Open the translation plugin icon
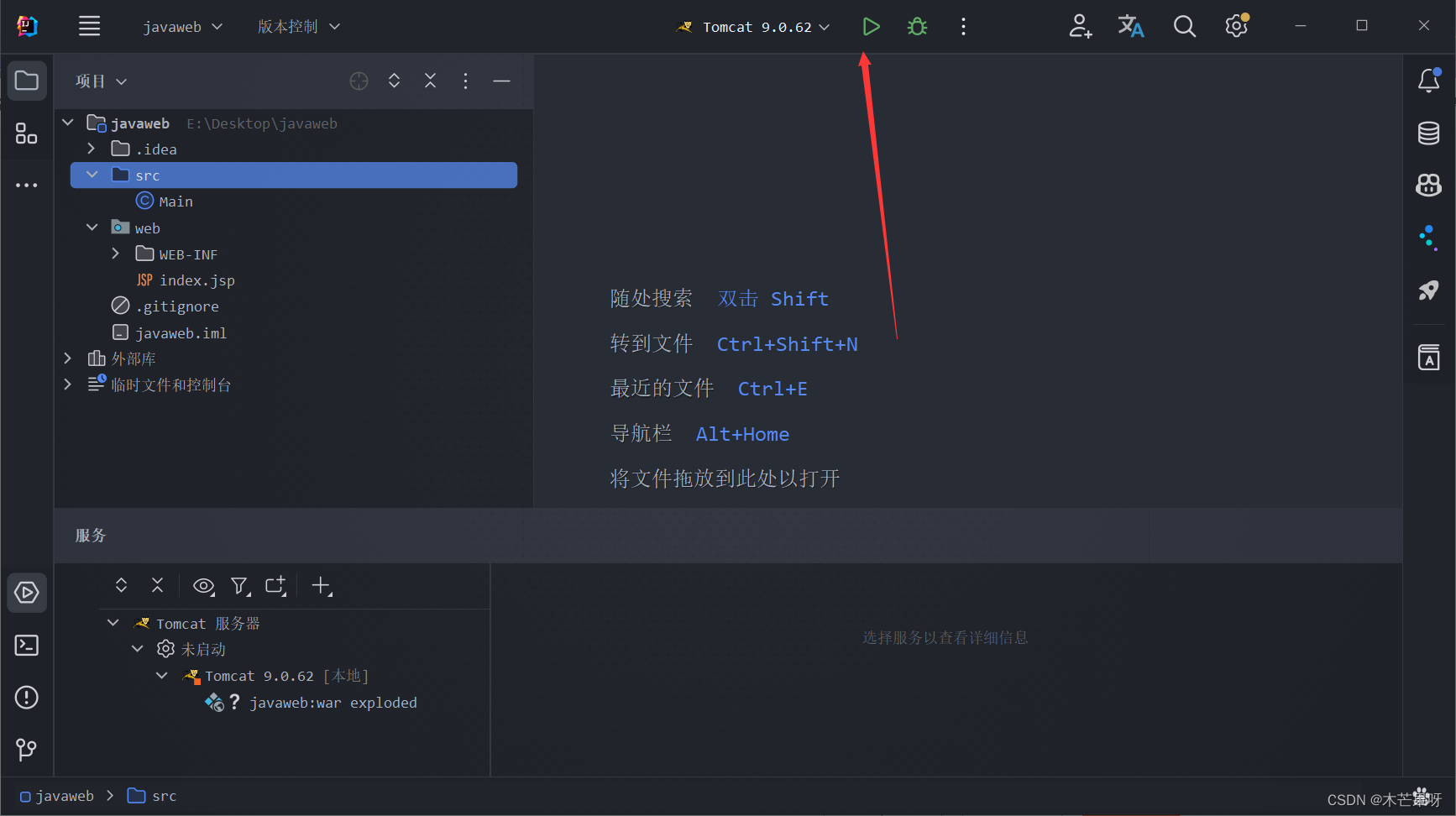This screenshot has height=816, width=1456. 1131,27
